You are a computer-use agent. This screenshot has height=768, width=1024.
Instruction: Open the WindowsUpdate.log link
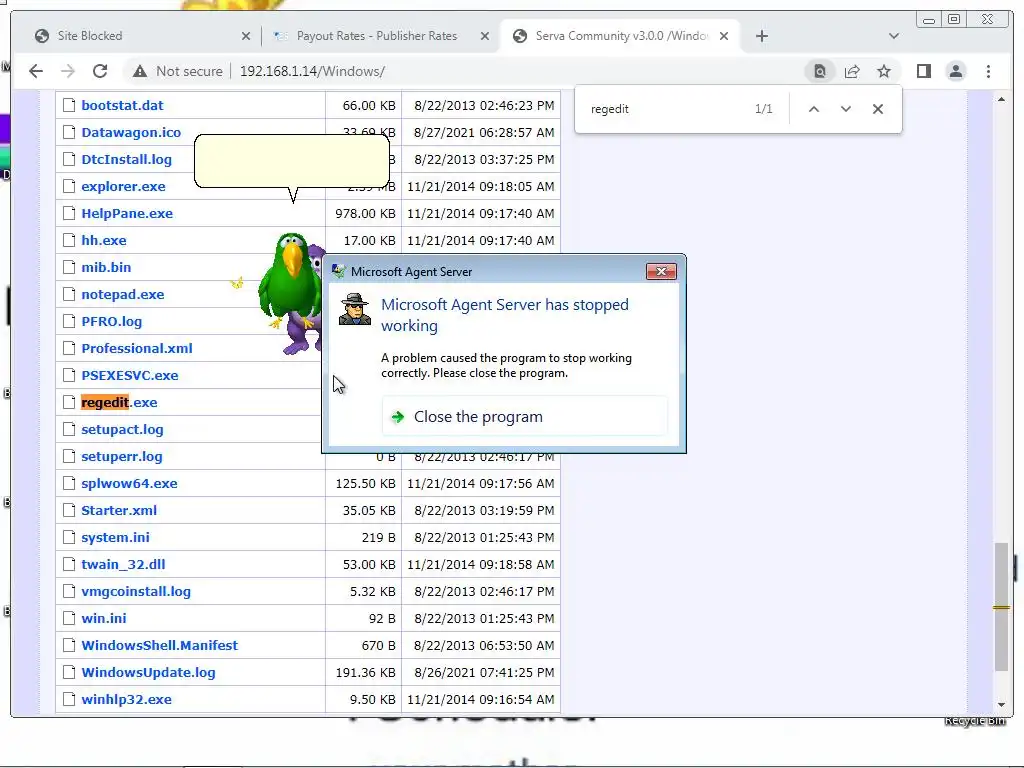(x=148, y=673)
